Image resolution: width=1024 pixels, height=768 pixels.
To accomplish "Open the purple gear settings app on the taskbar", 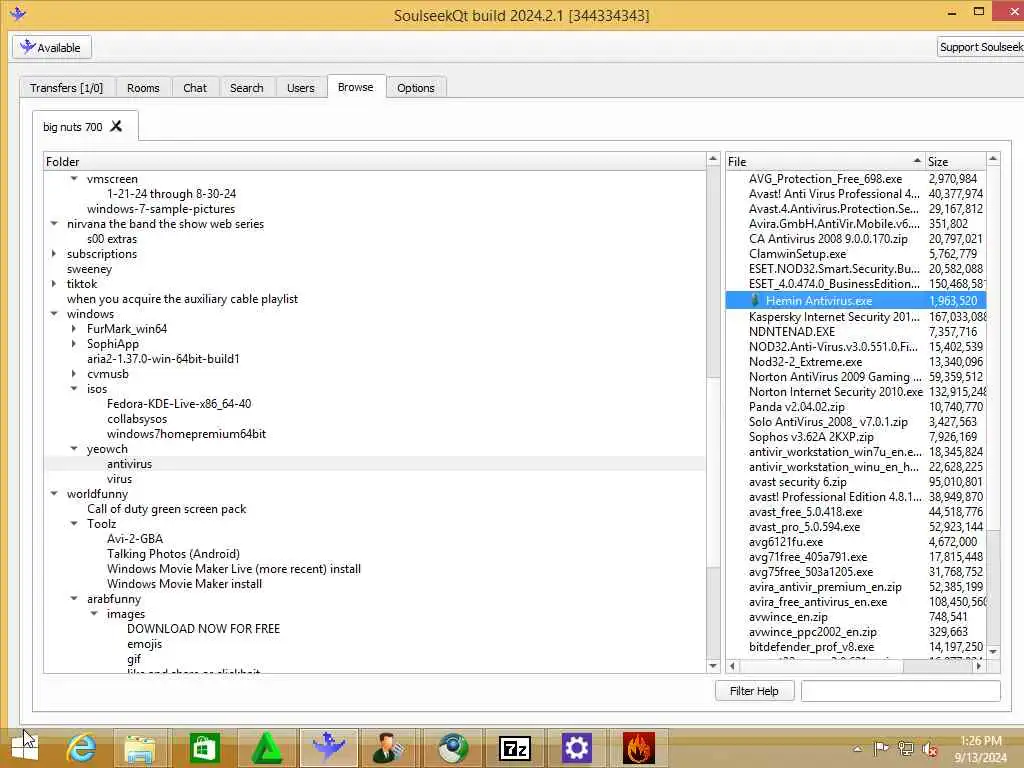I will [x=577, y=748].
